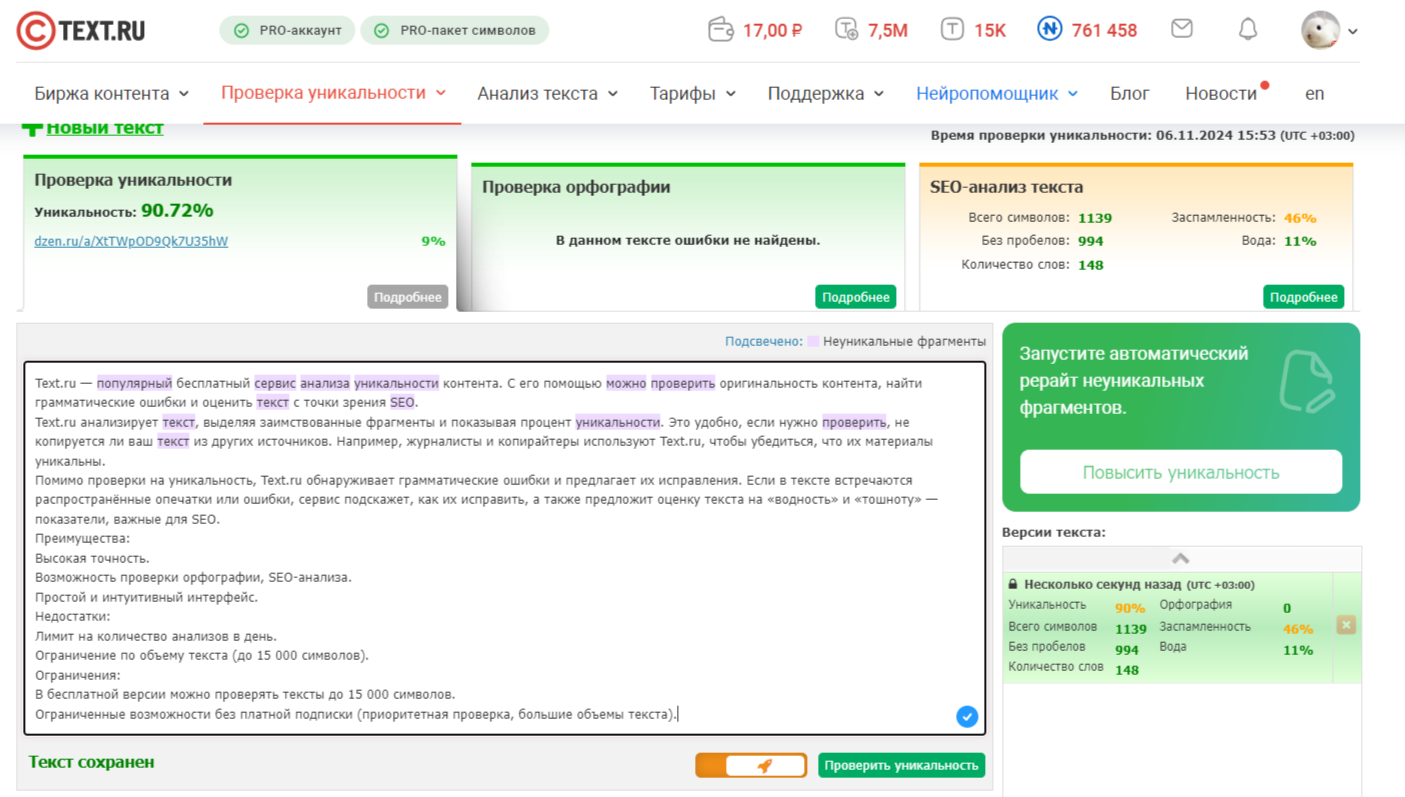This screenshot has width=1405, height=797.
Task: Open the notifications bell
Action: click(1247, 30)
